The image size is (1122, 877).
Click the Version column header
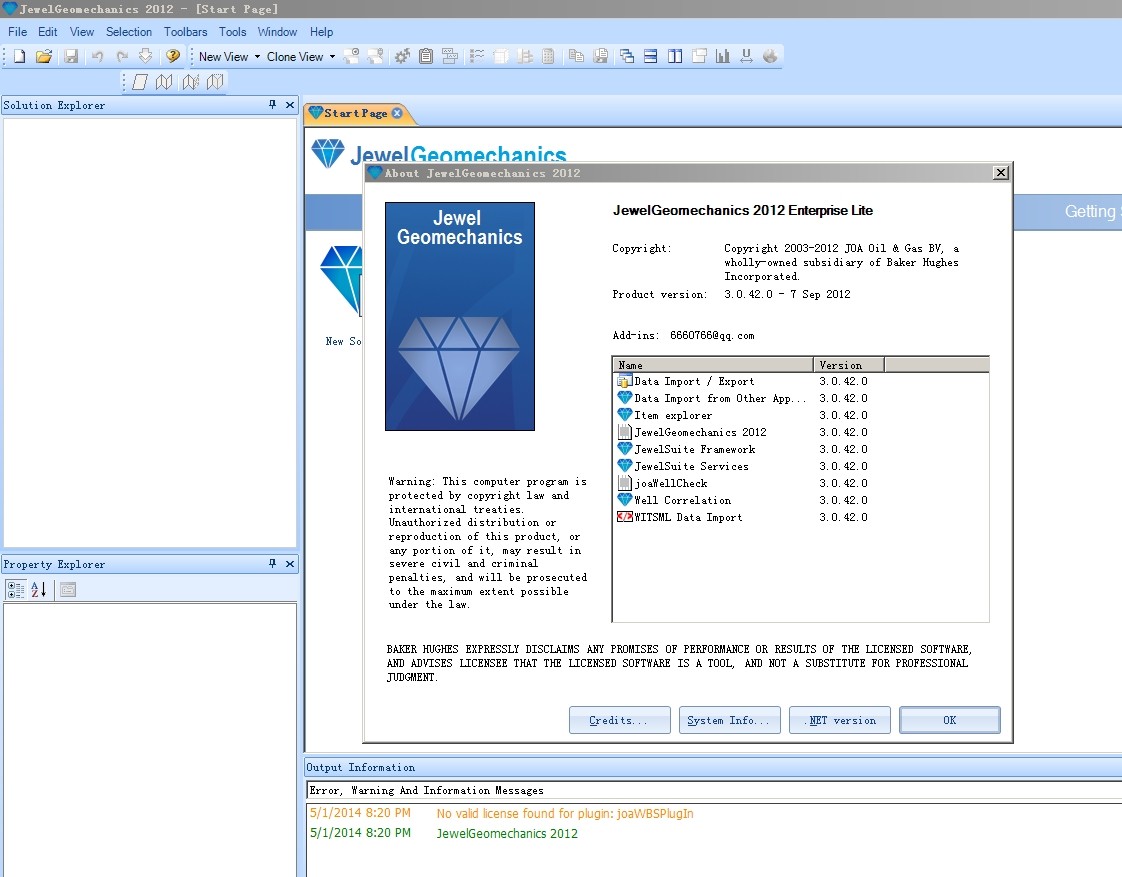coord(849,365)
